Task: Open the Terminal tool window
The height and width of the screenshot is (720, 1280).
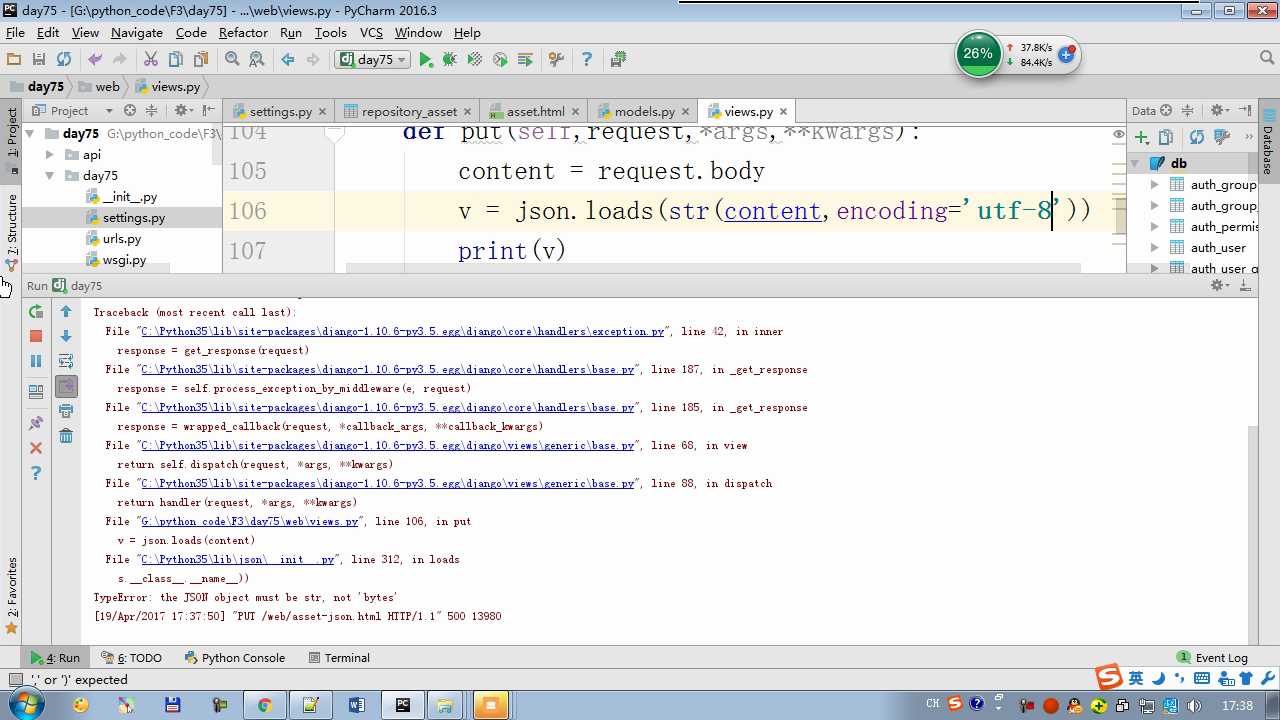Action: coord(339,658)
